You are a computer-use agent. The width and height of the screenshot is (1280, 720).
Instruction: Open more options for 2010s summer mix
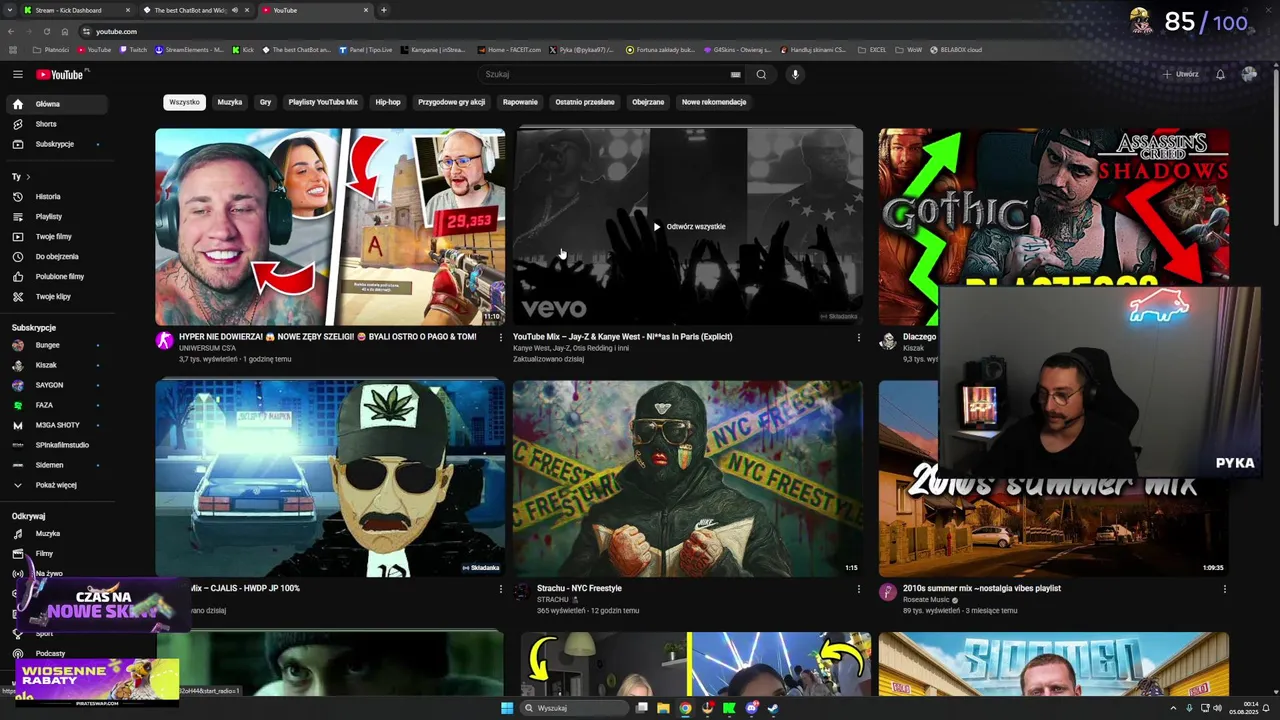click(x=1224, y=589)
